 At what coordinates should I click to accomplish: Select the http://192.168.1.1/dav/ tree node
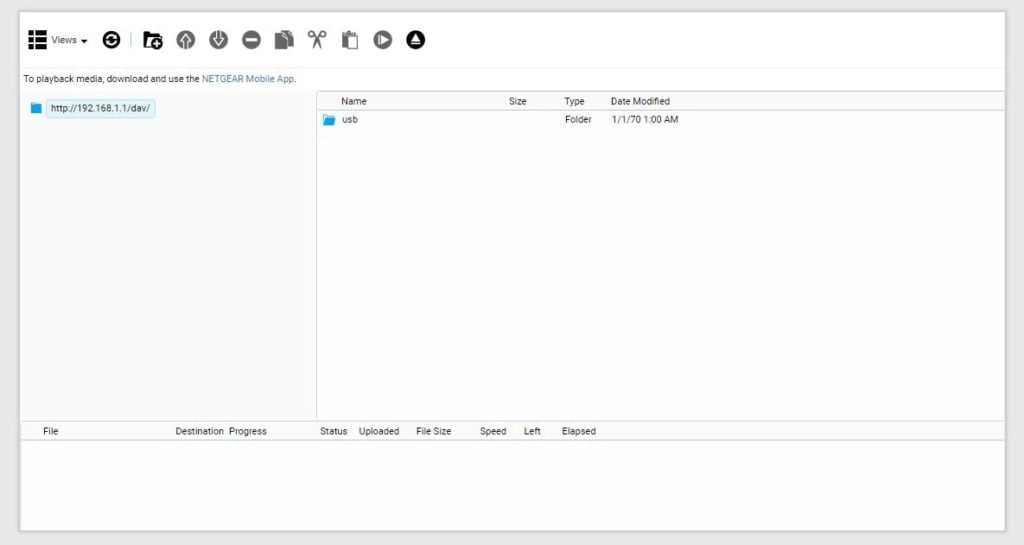pos(100,108)
